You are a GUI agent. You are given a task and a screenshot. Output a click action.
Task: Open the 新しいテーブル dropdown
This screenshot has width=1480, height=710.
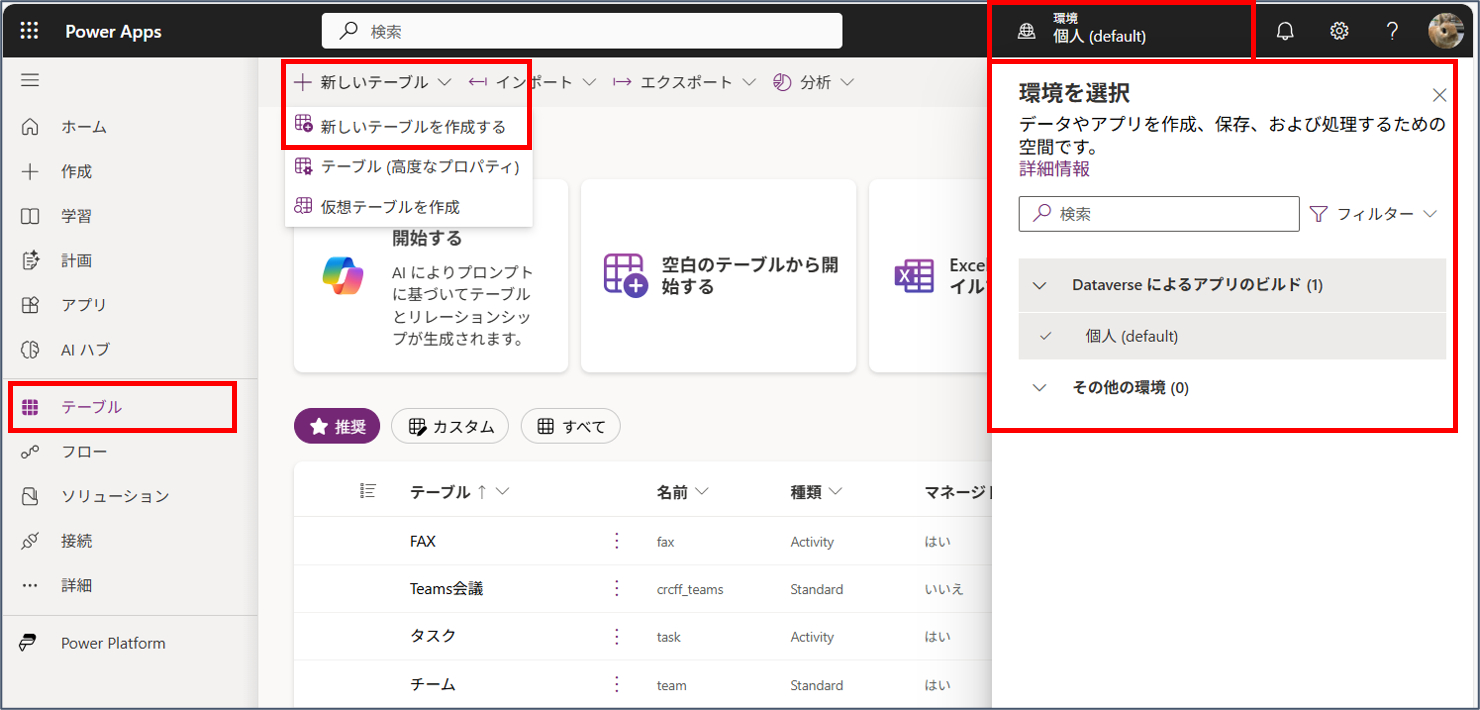pyautogui.click(x=373, y=82)
